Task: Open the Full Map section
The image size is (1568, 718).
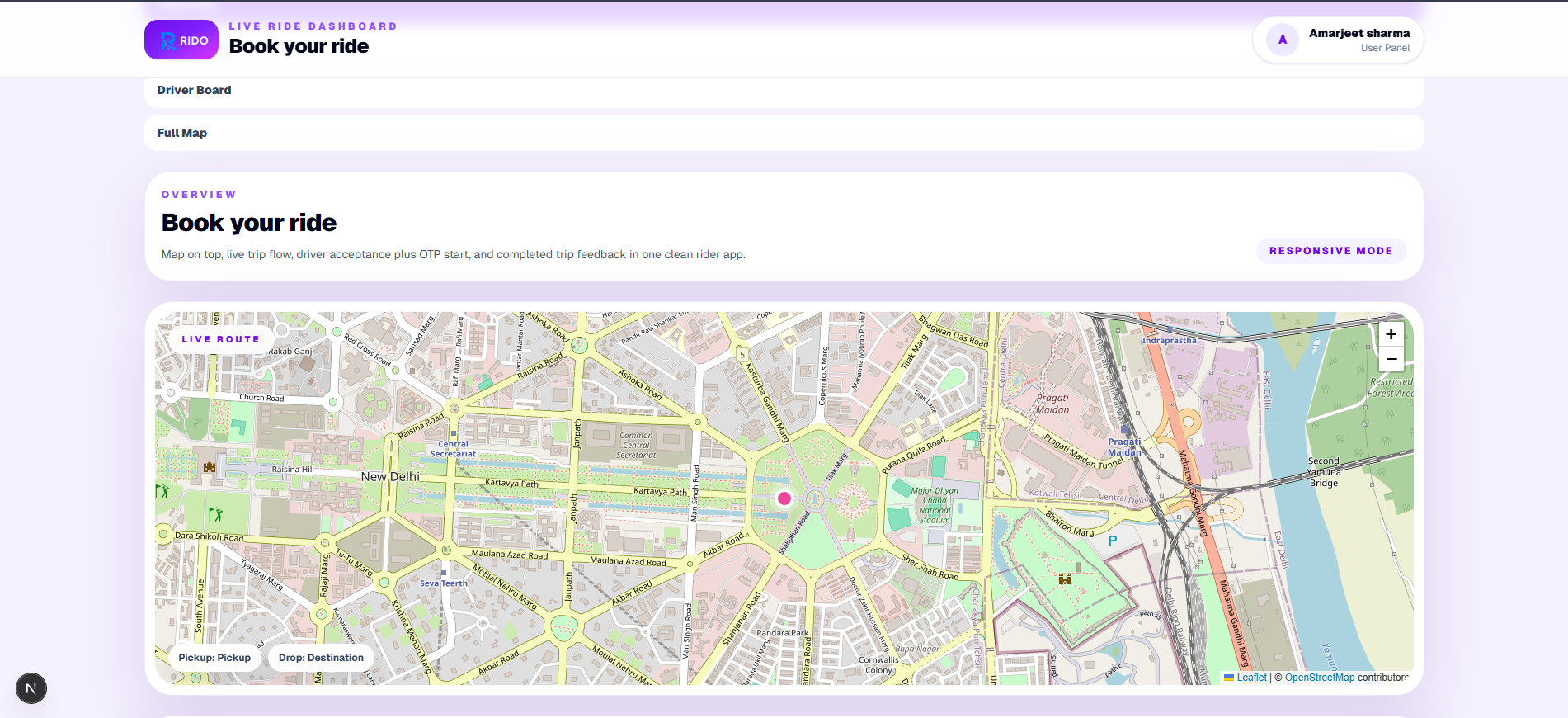Action: pos(784,133)
